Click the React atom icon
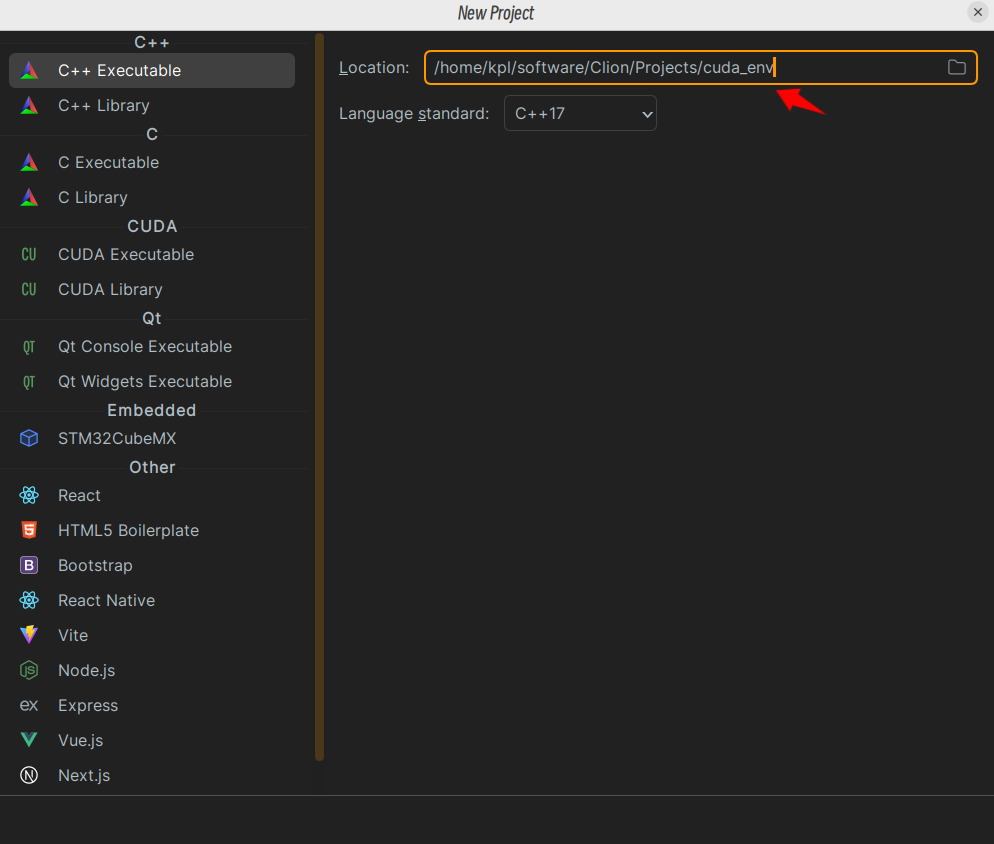This screenshot has height=844, width=994. [x=29, y=495]
